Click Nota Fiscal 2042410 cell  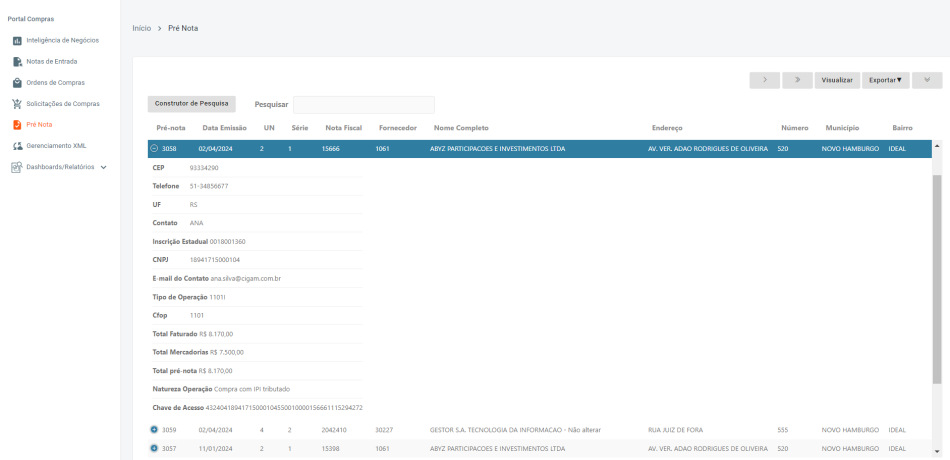(334, 430)
